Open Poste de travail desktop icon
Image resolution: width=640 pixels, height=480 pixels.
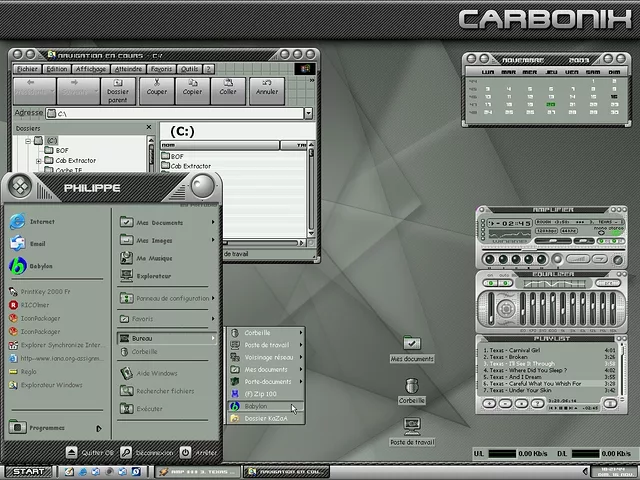[x=411, y=428]
